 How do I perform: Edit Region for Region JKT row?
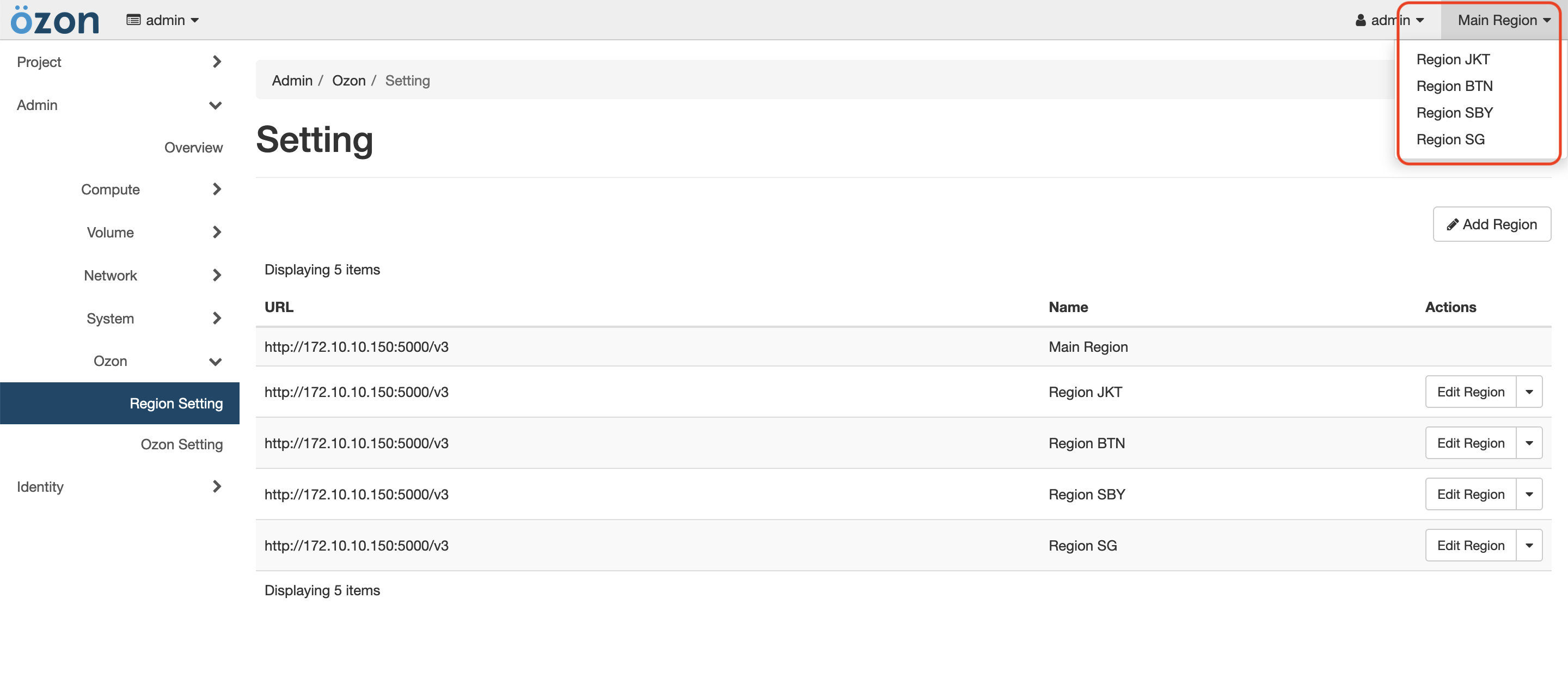[1470, 392]
